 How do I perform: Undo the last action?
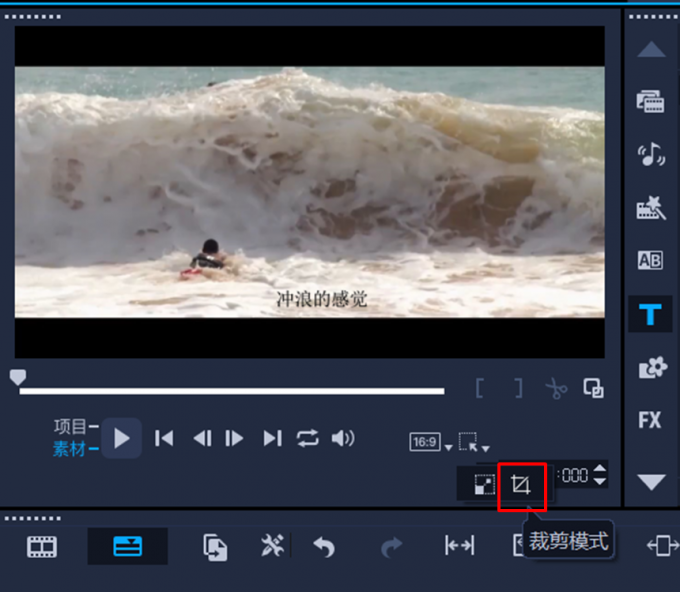[324, 547]
